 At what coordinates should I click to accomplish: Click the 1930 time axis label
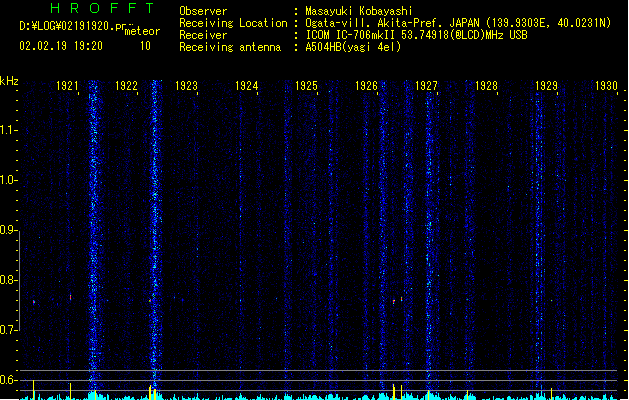(606, 86)
